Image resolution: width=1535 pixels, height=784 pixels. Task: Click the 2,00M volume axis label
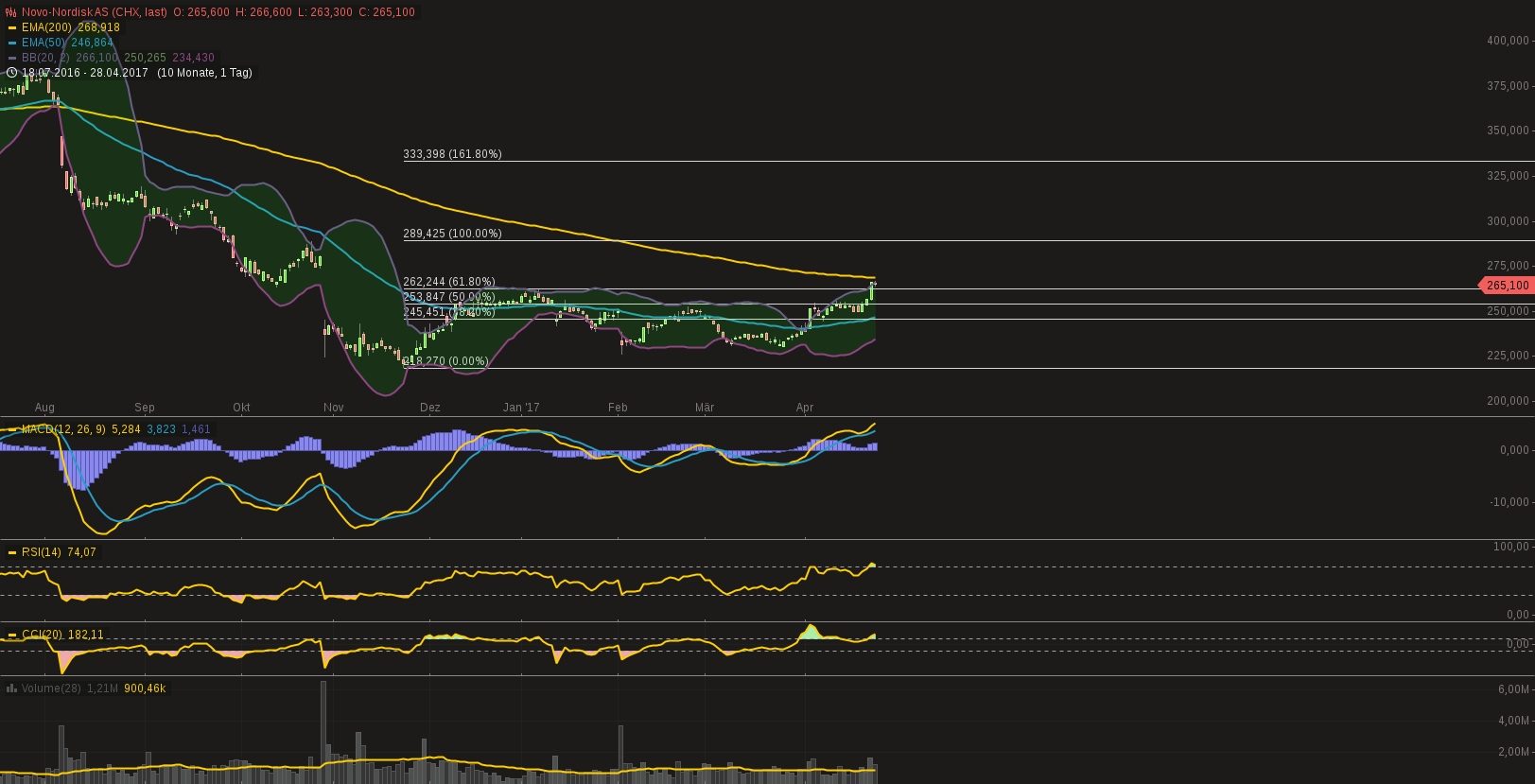(x=1513, y=752)
